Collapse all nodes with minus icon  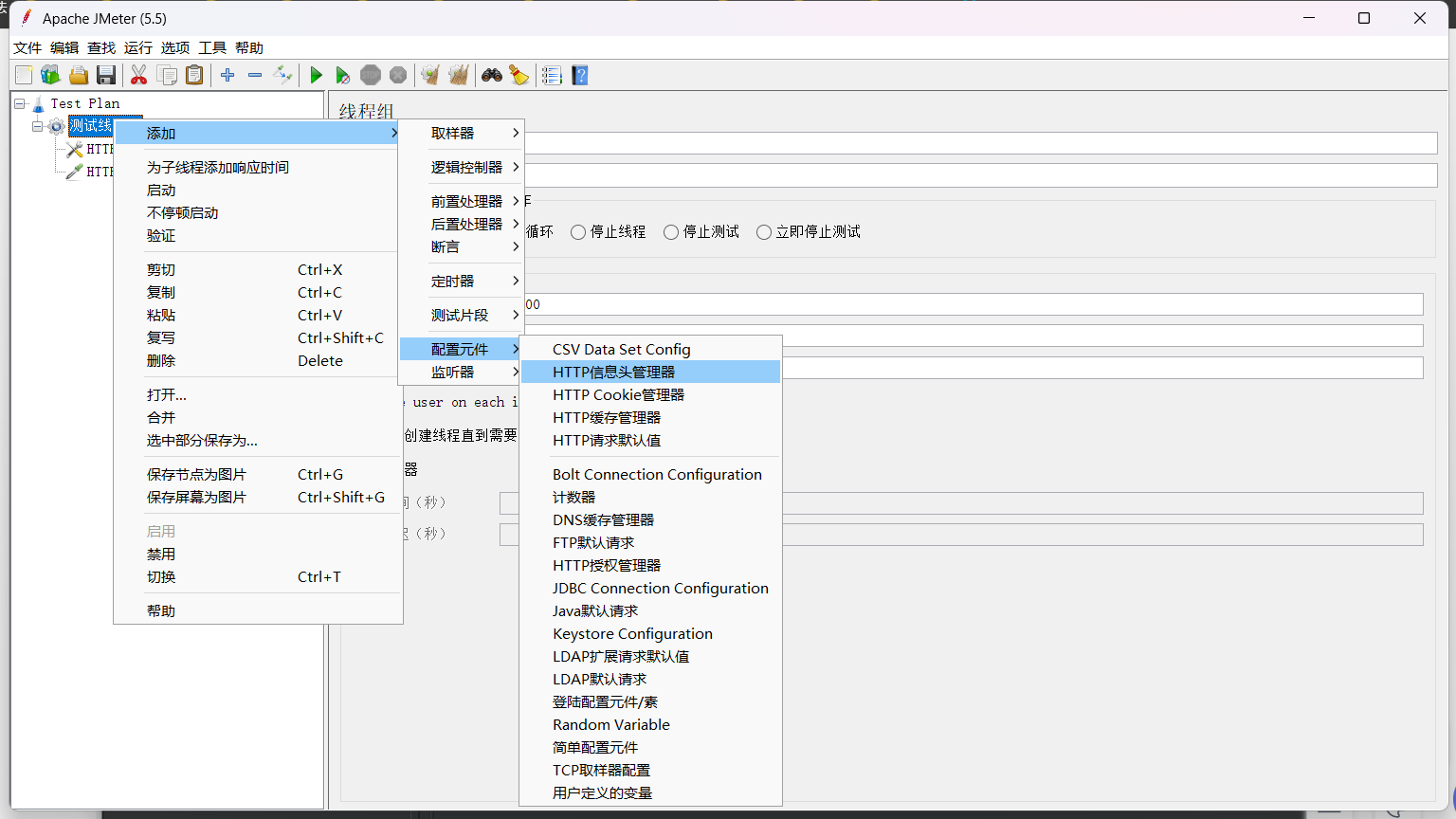click(x=255, y=75)
